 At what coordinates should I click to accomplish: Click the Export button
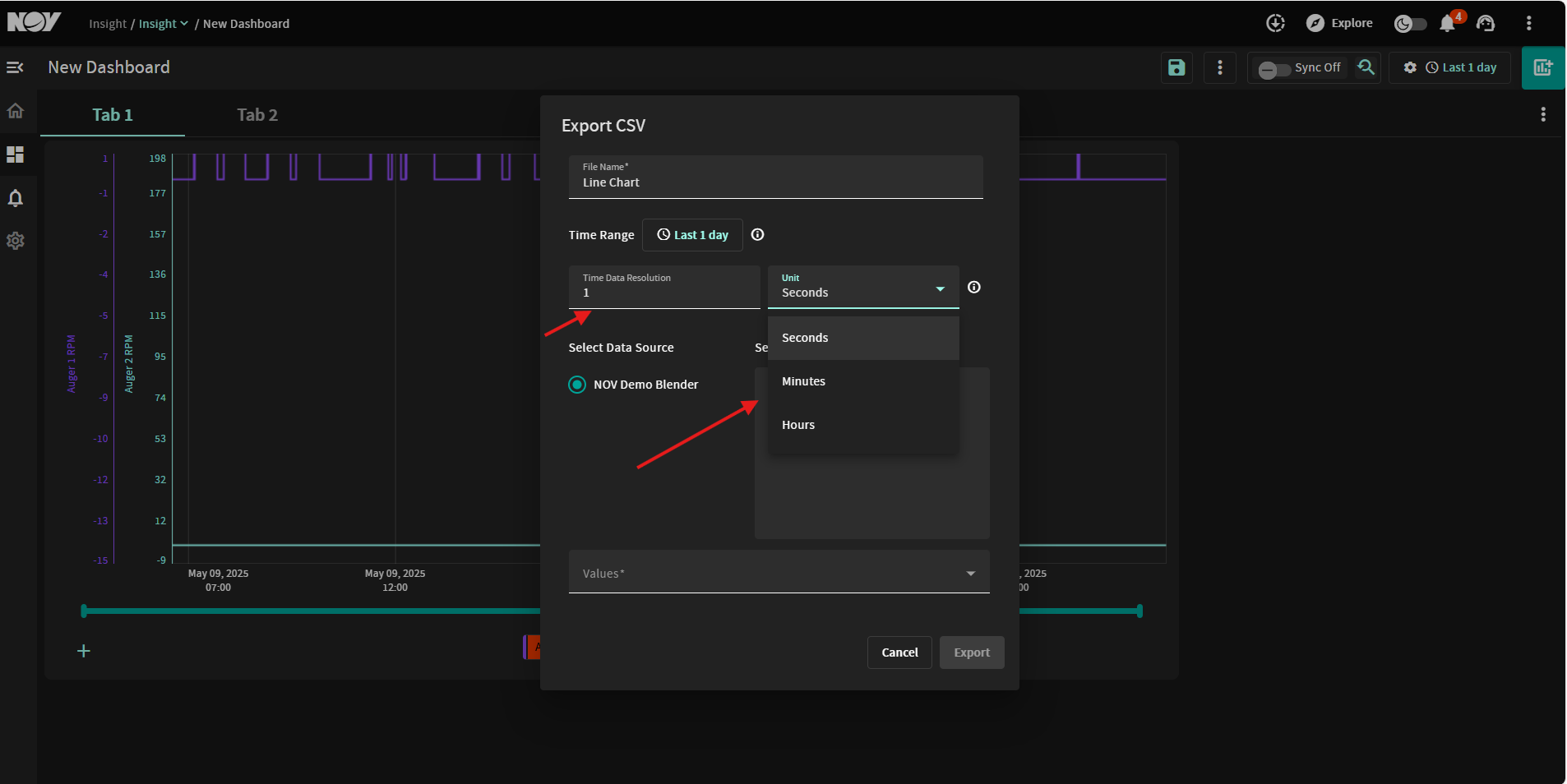tap(972, 653)
